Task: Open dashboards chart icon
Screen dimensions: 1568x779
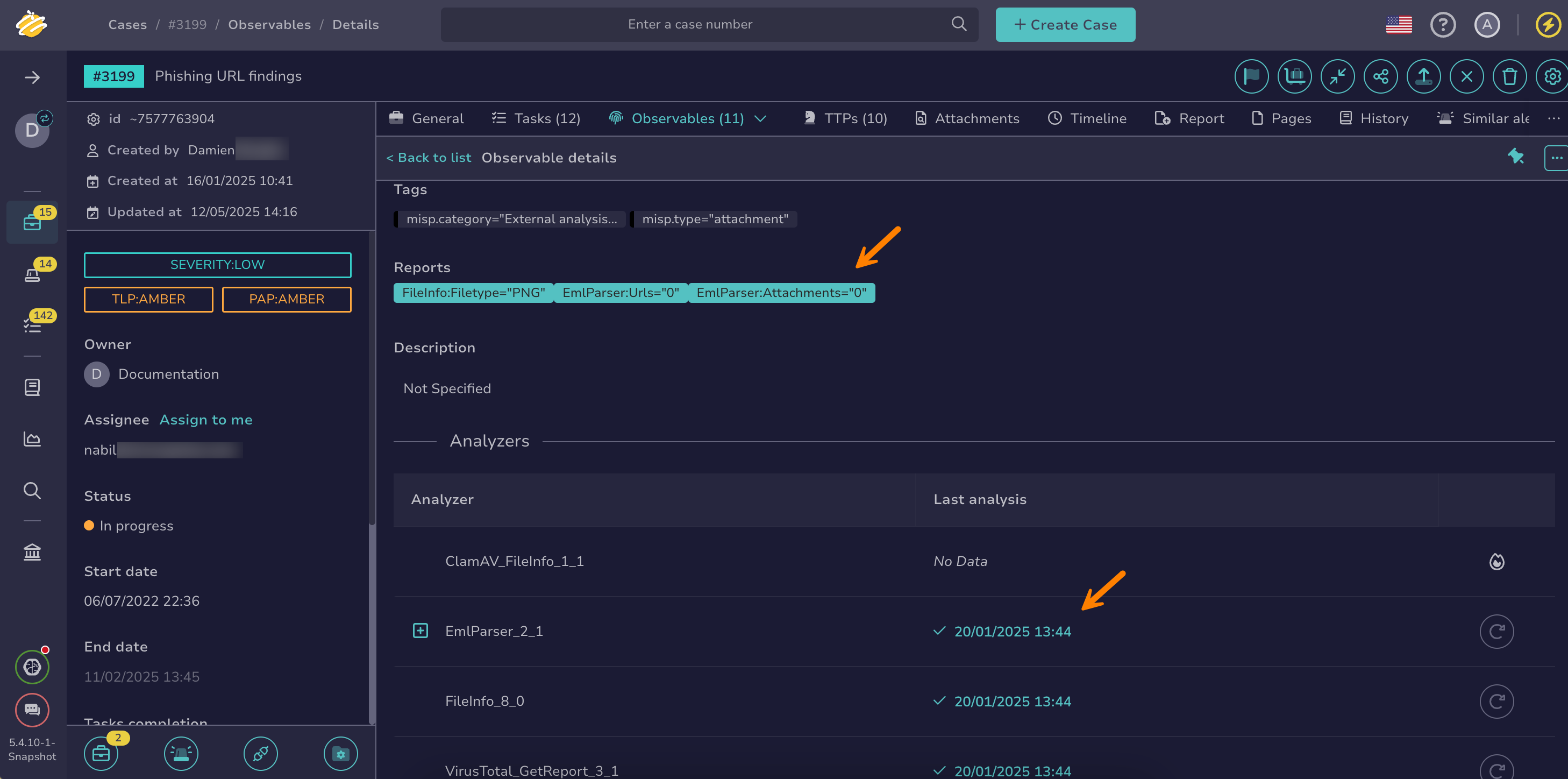Action: (x=32, y=439)
